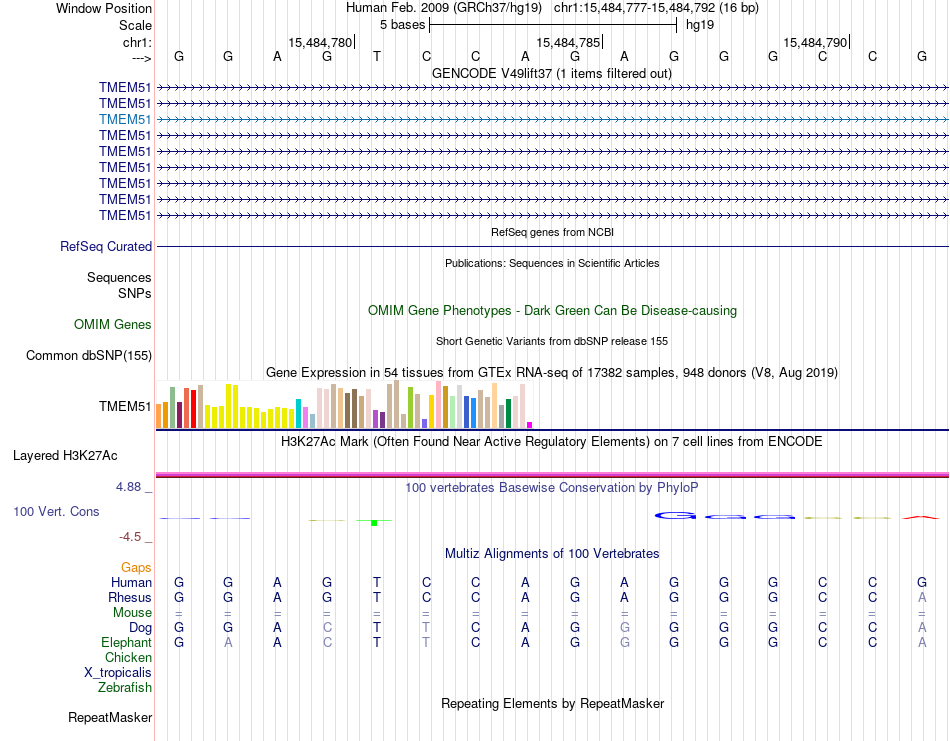This screenshot has height=741, width=950.
Task: Click the Common dbSNP(155) track label
Action: click(89, 356)
